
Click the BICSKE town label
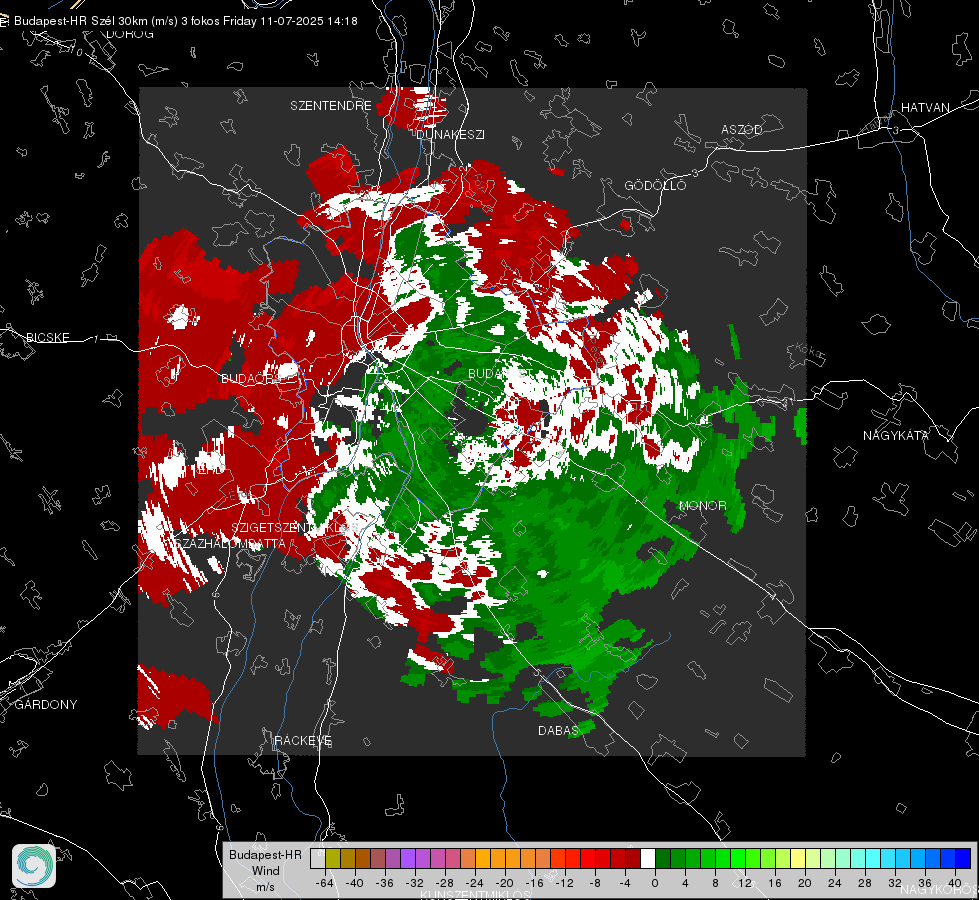47,337
